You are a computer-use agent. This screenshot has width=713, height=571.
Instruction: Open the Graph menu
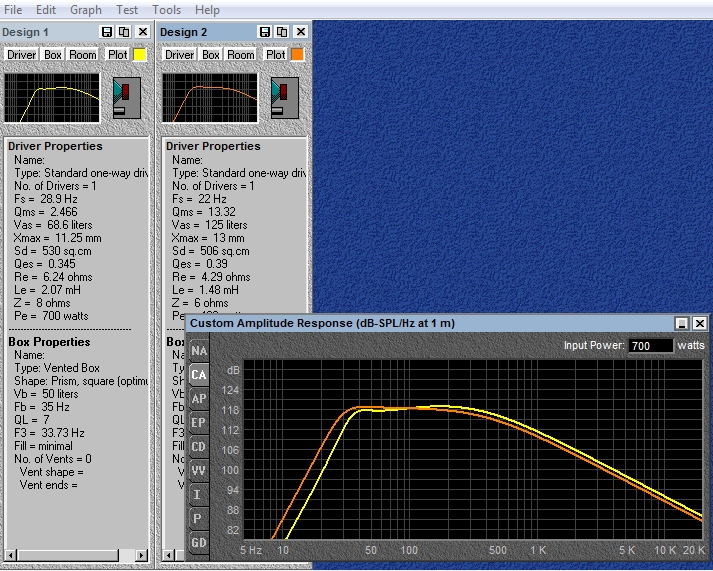(x=86, y=10)
